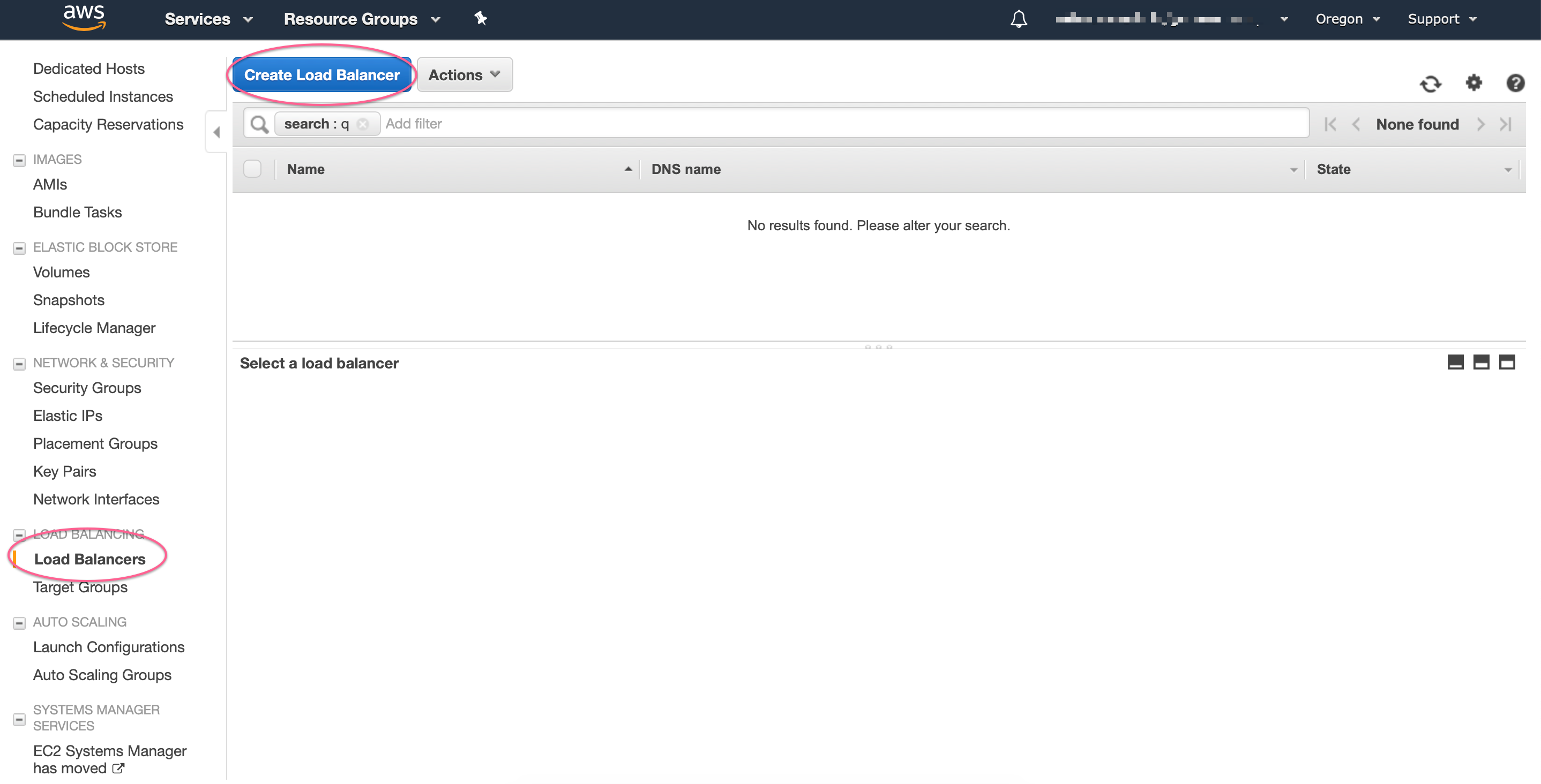Collapse the AUTO SCALING section

coord(19,624)
